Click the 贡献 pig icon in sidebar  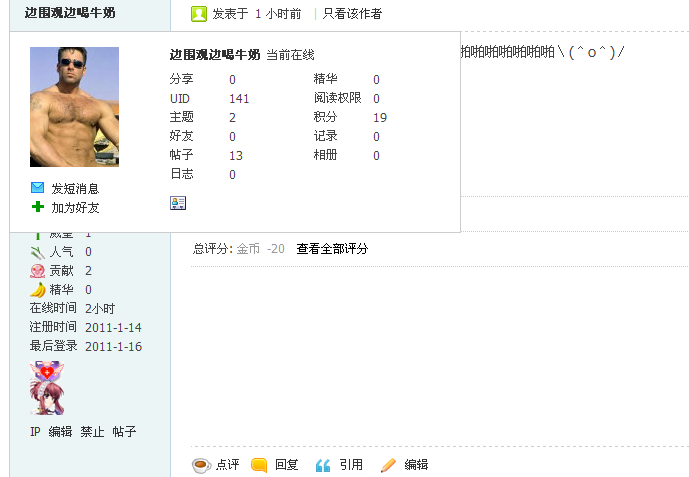(38, 271)
